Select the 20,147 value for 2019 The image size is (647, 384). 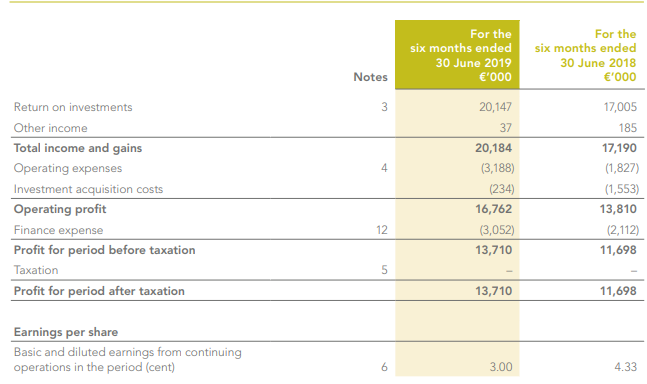click(495, 107)
